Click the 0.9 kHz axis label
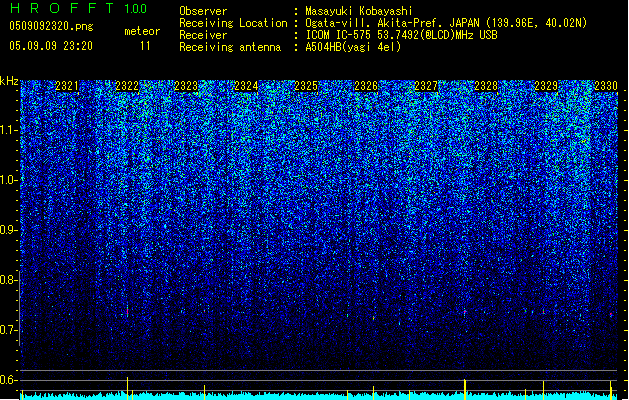Image resolution: width=629 pixels, height=400 pixels. 8,230
